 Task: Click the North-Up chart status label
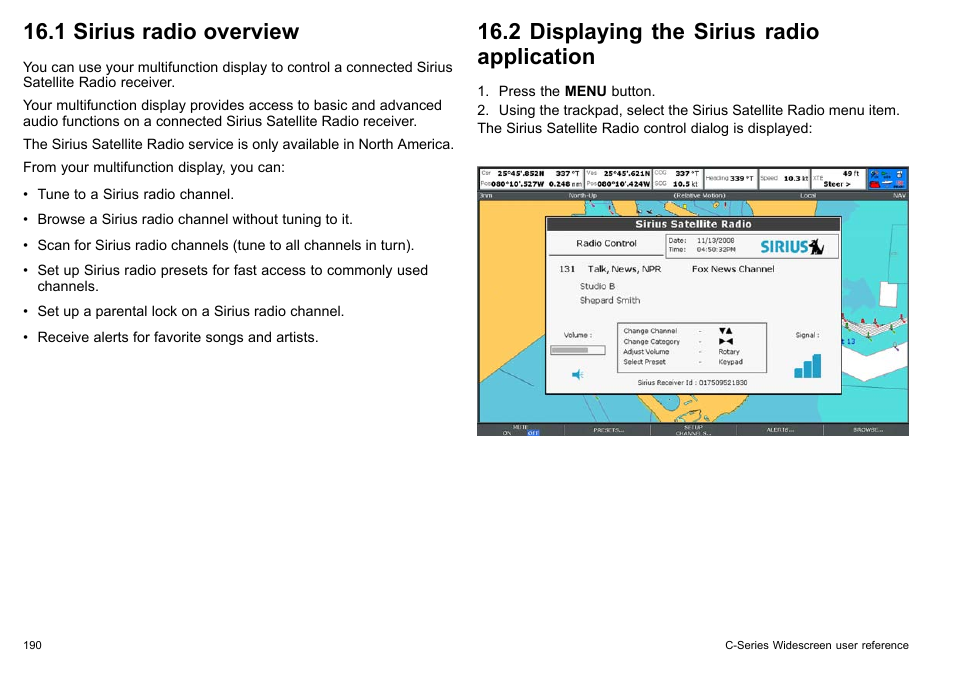tap(583, 196)
